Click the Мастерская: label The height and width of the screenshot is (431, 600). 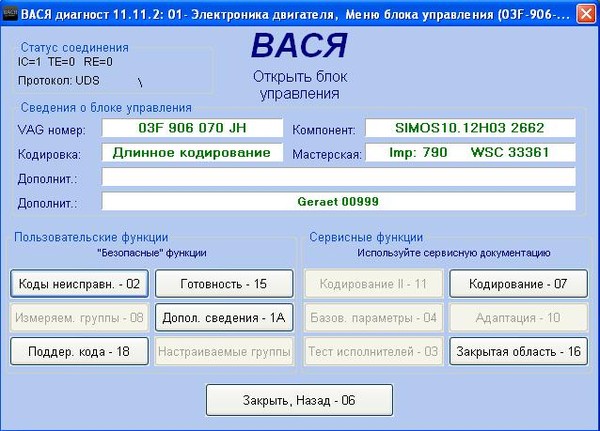(327, 155)
